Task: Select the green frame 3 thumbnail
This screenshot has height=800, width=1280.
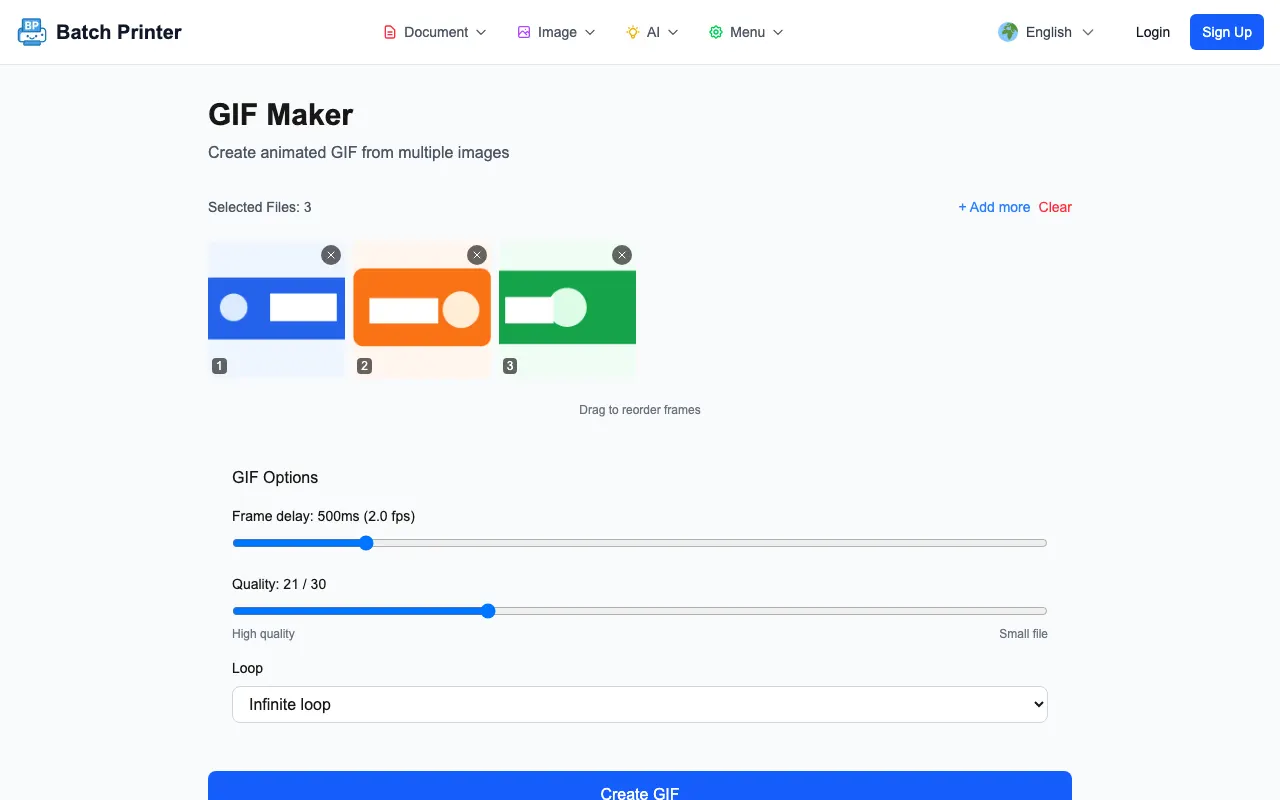Action: [x=567, y=309]
